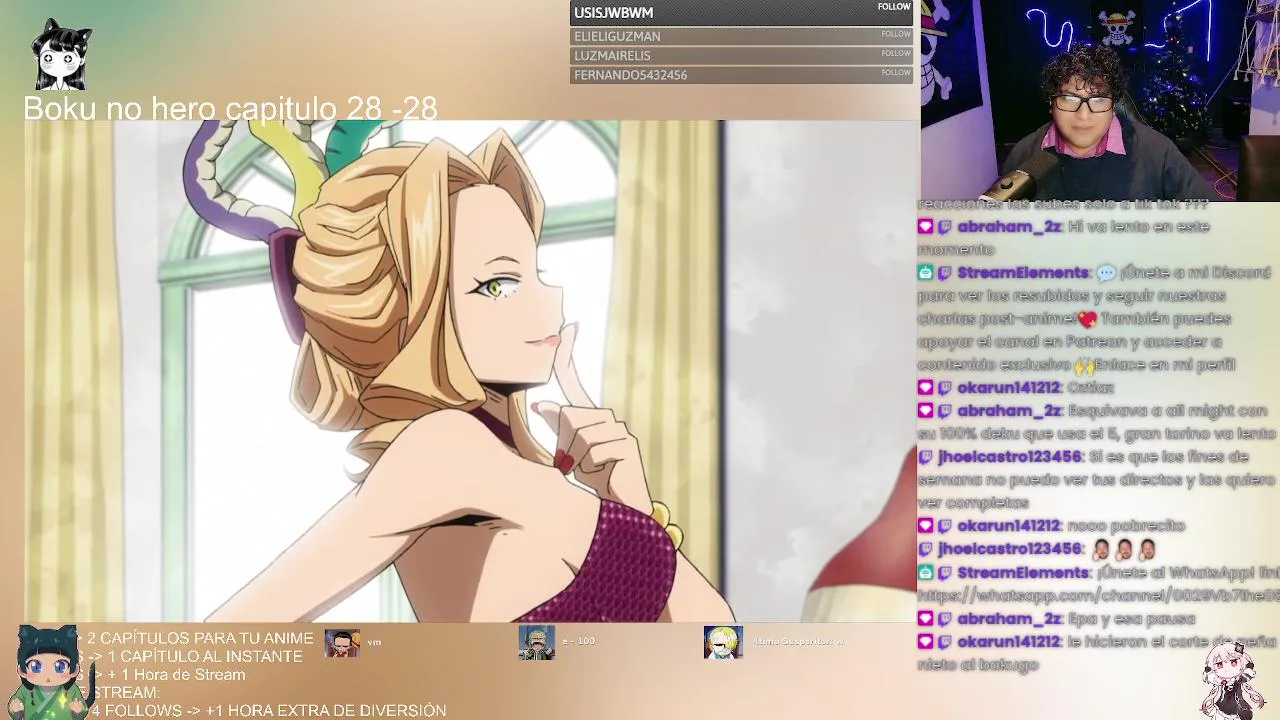The image size is (1280, 720).
Task: Click the face emojis in jhoelcastro123456's message
Action: coord(1124,549)
